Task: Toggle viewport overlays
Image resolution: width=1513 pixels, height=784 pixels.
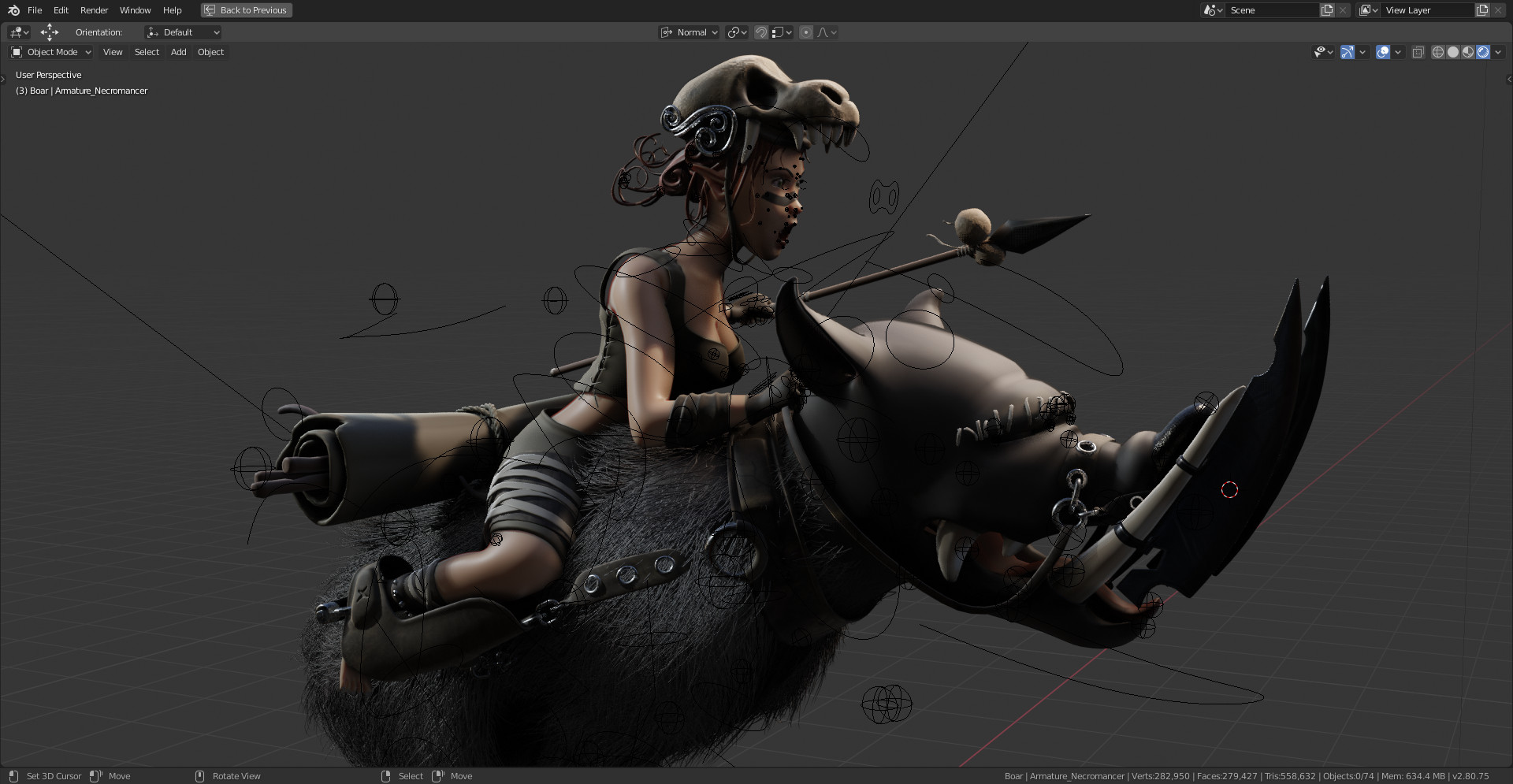Action: point(1383,52)
